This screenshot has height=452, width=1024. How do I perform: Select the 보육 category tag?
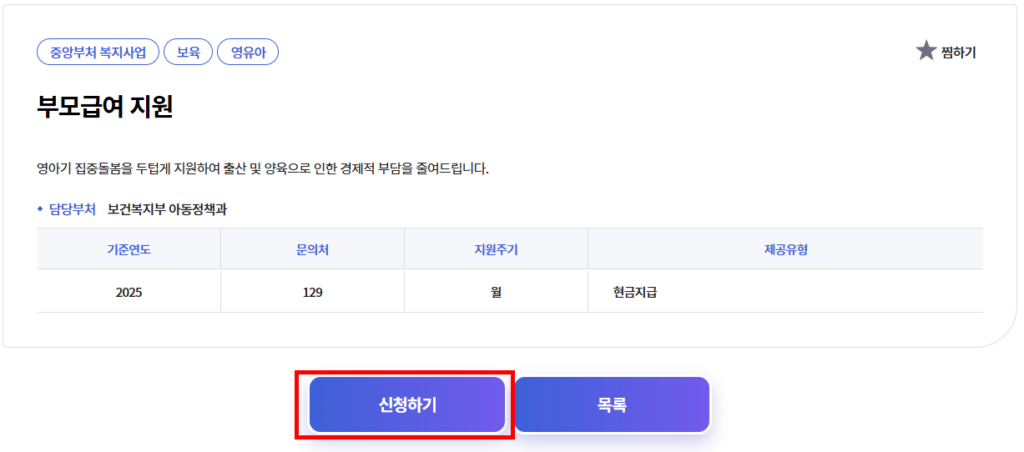[188, 52]
